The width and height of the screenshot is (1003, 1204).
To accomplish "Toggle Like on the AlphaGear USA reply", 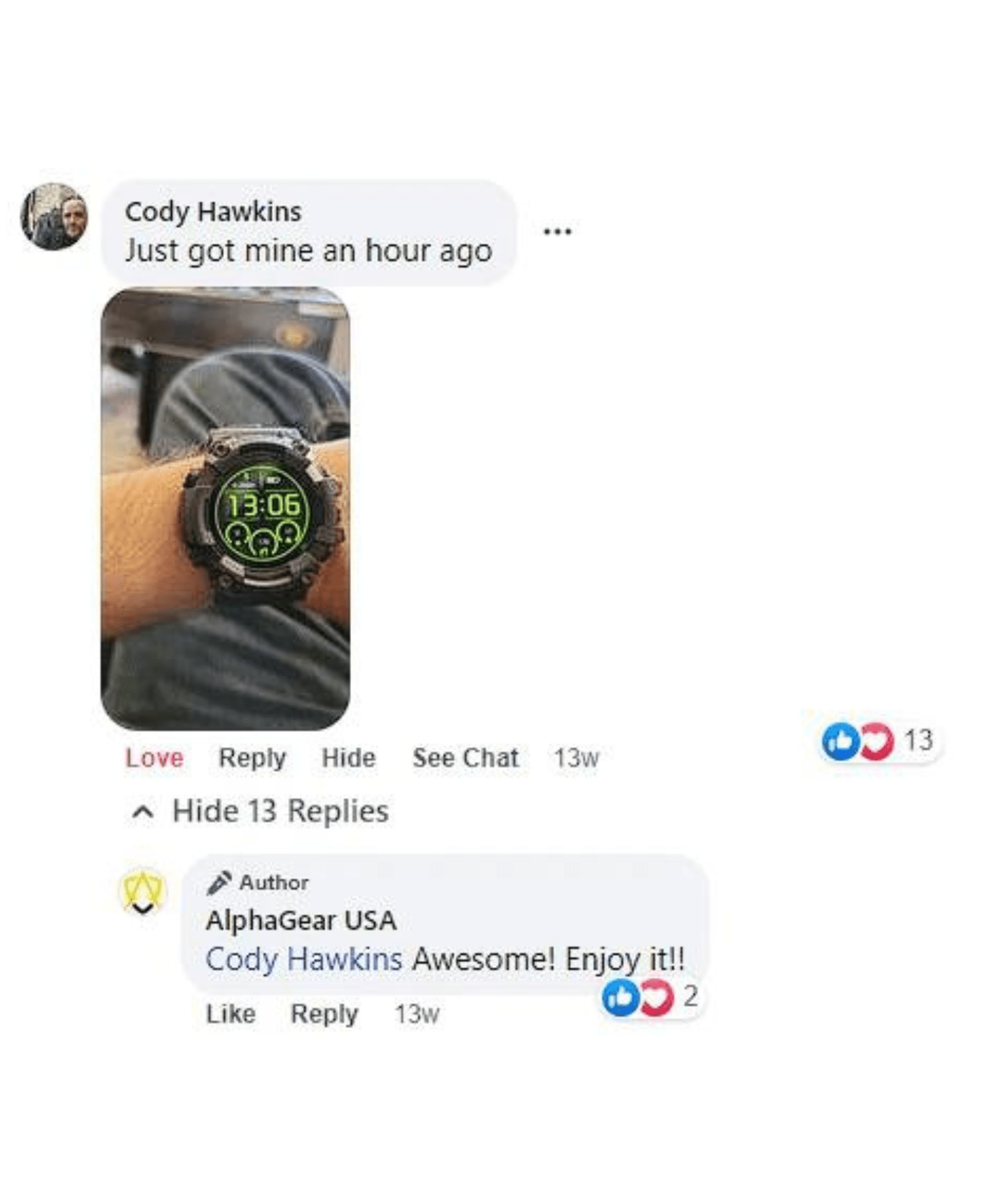I will [x=231, y=1014].
